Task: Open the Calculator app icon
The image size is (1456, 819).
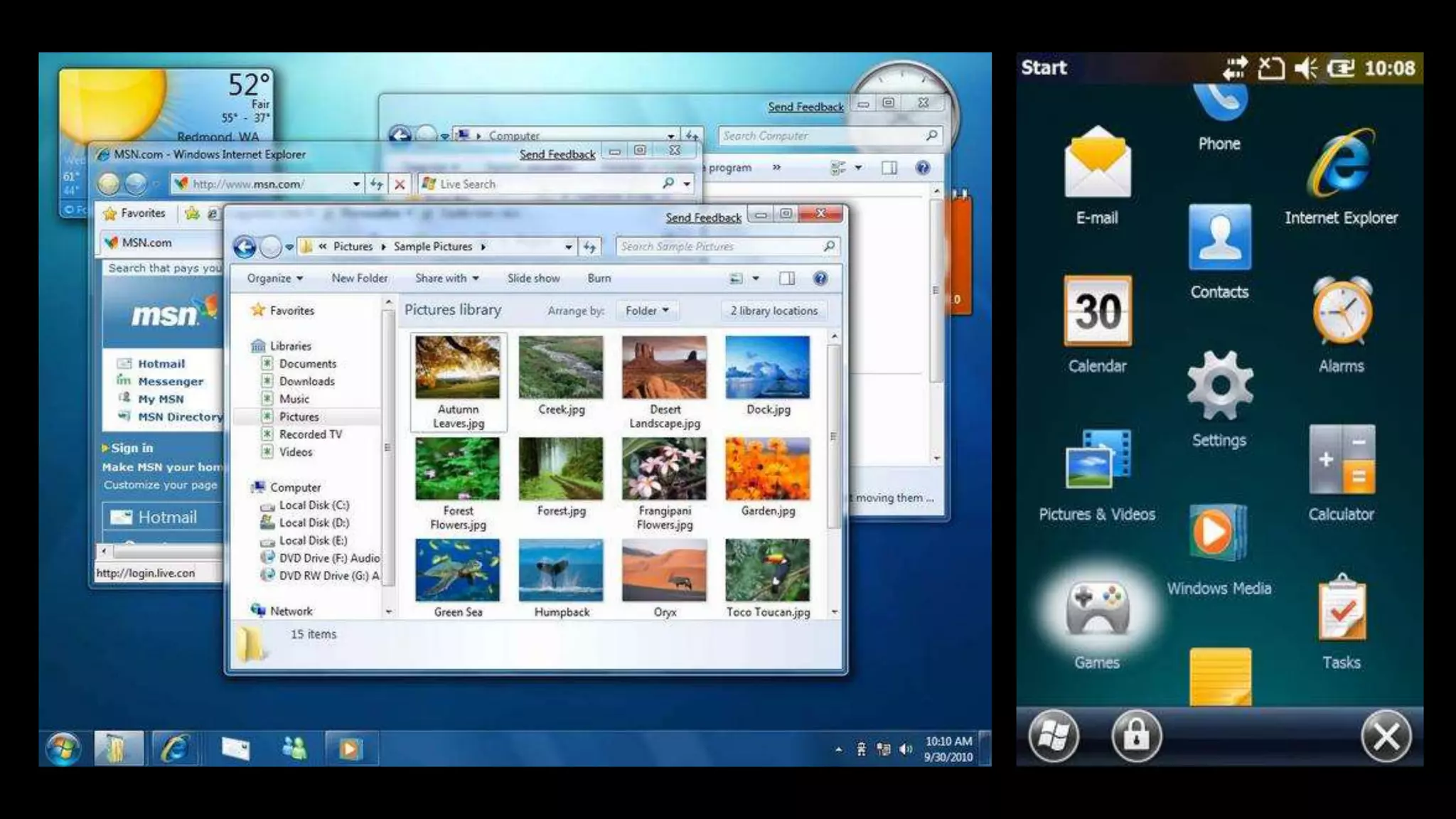Action: pos(1341,461)
